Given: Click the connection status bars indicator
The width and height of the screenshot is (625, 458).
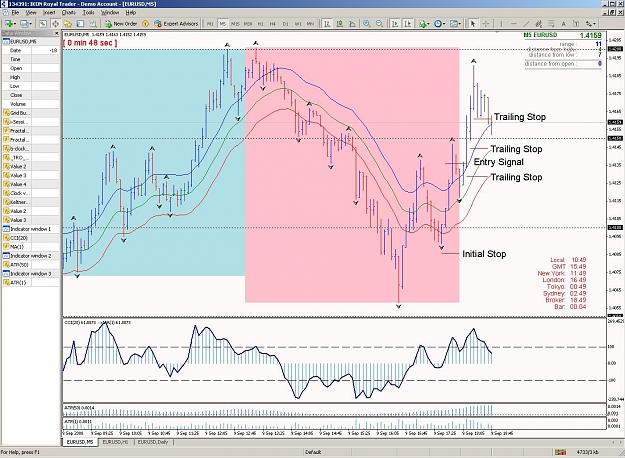Looking at the screenshot, I should (x=560, y=452).
